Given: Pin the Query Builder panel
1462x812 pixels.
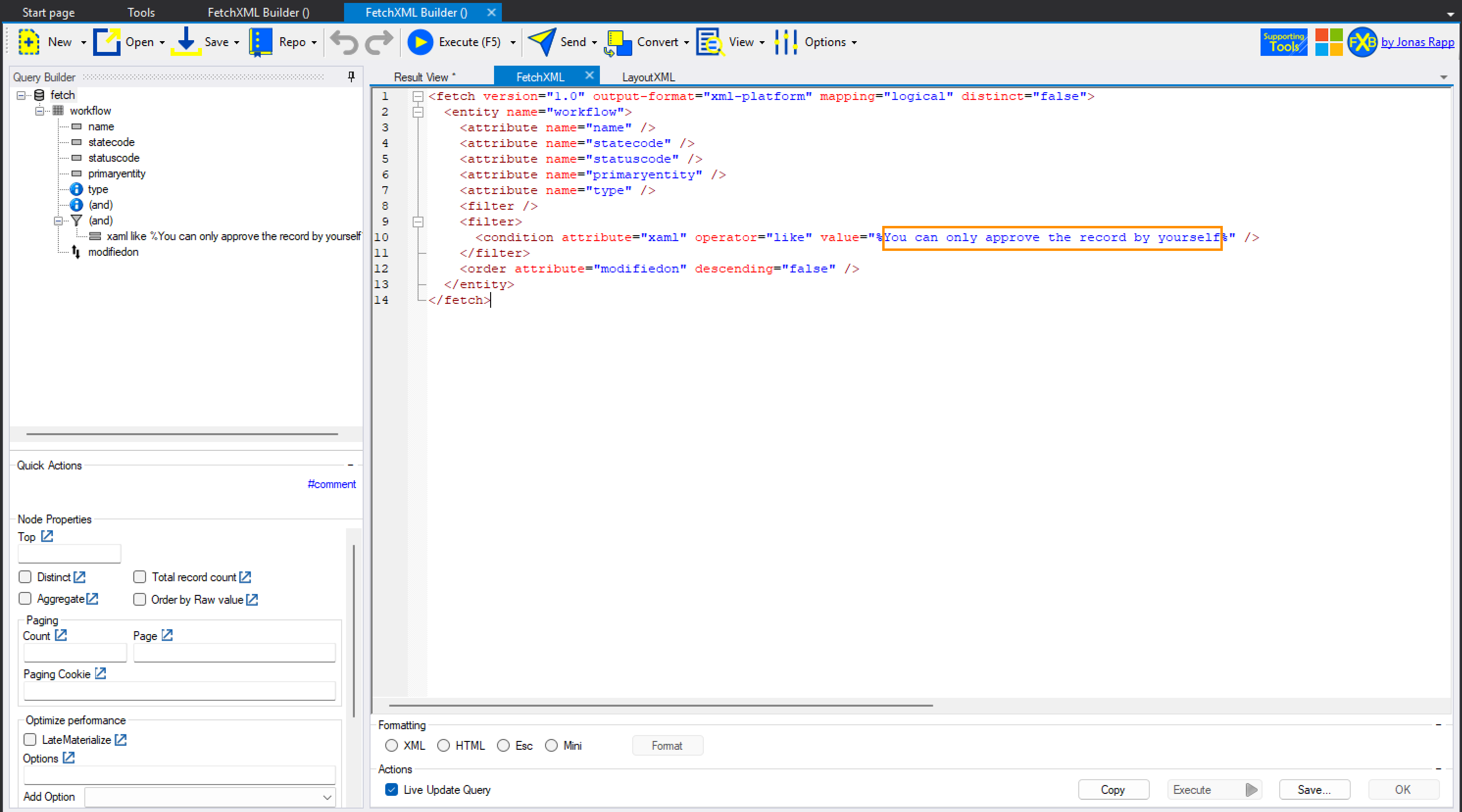Looking at the screenshot, I should click(x=351, y=76).
